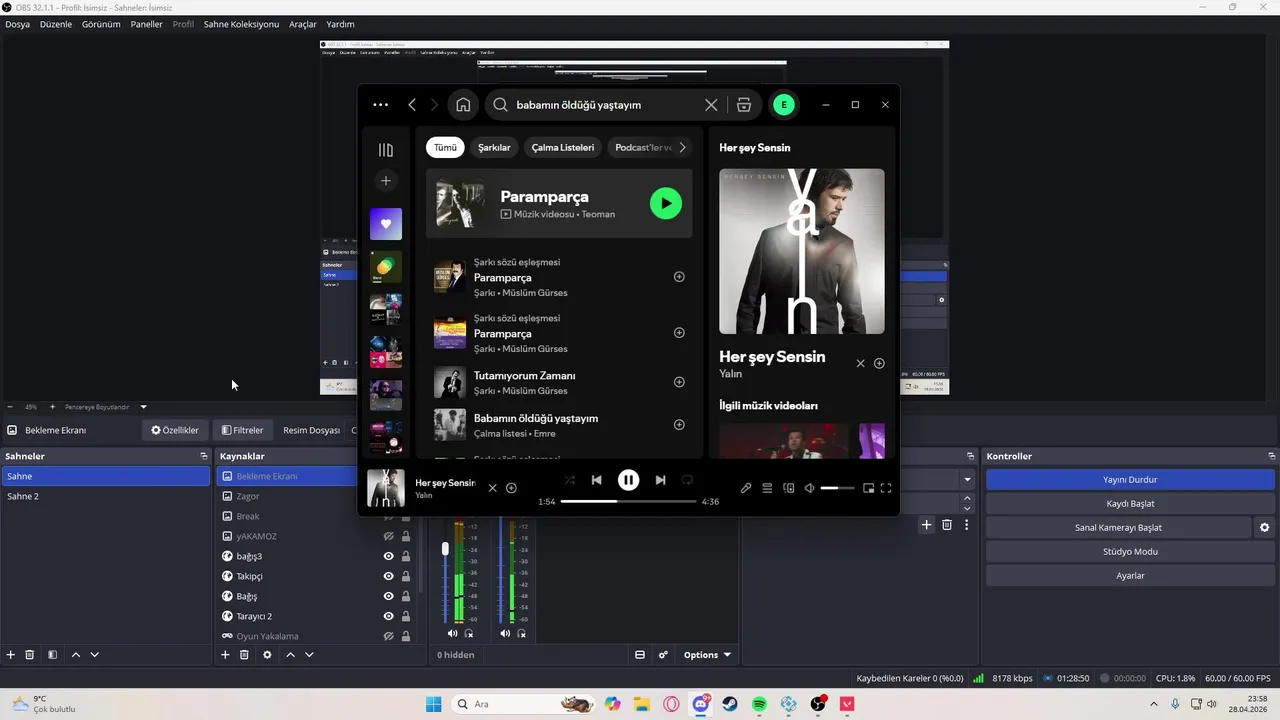The width and height of the screenshot is (1280, 720).
Task: Switch Spotify to full screen view
Action: click(x=886, y=488)
